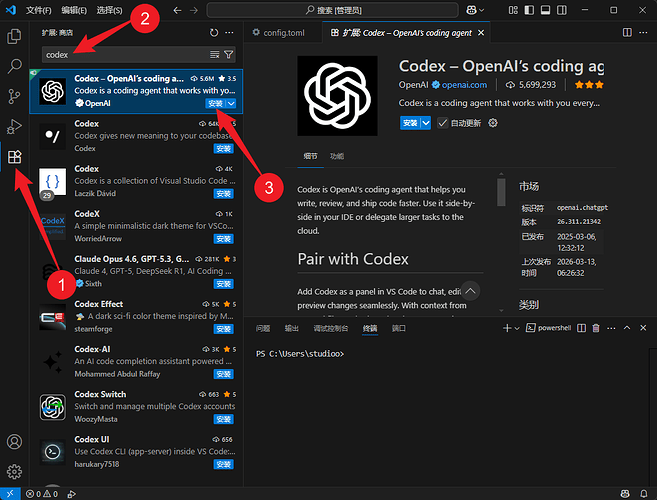
Task: Switch to the config.toml tab
Action: (283, 33)
